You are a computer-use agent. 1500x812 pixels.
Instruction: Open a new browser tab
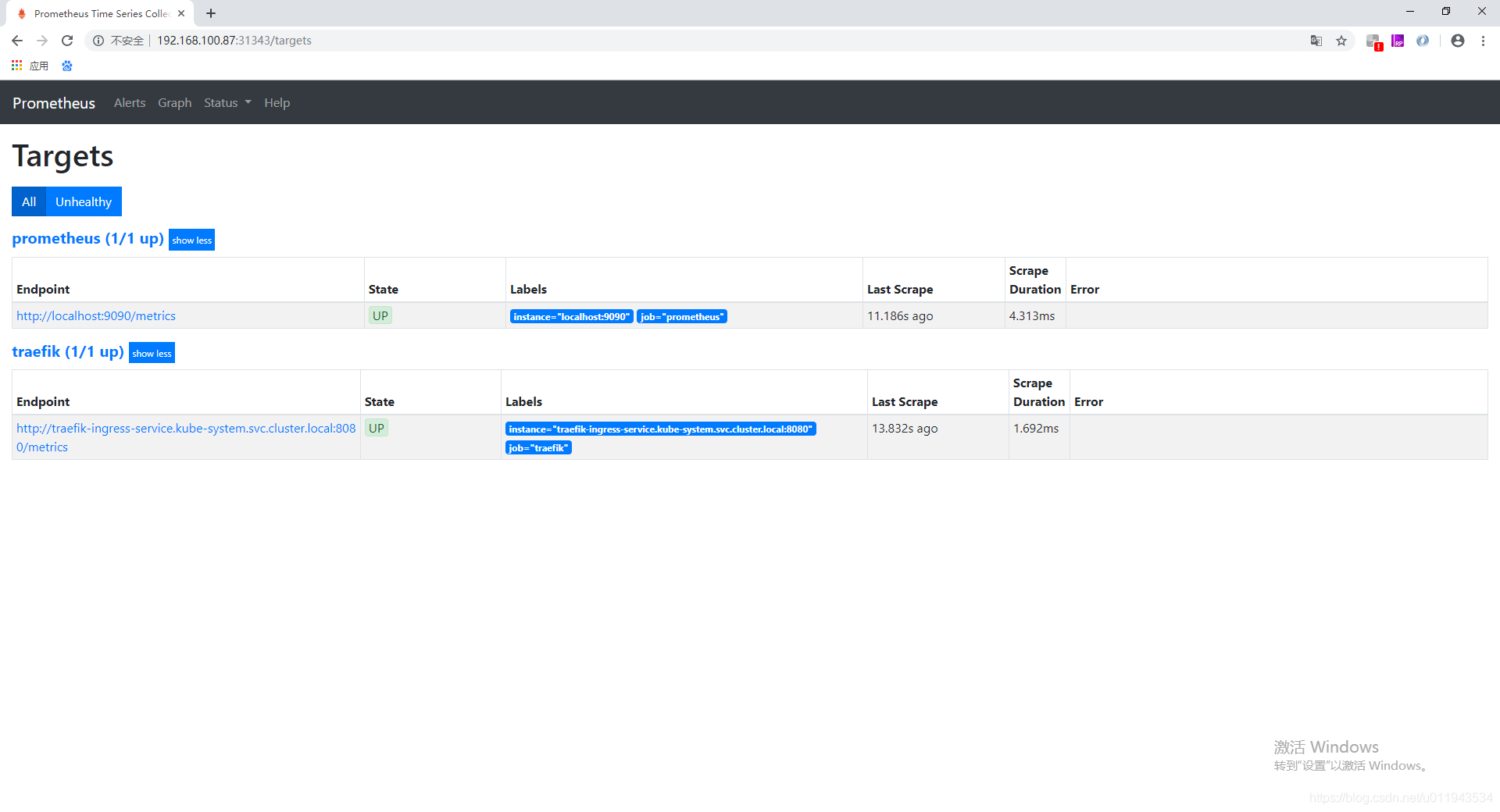click(x=211, y=13)
